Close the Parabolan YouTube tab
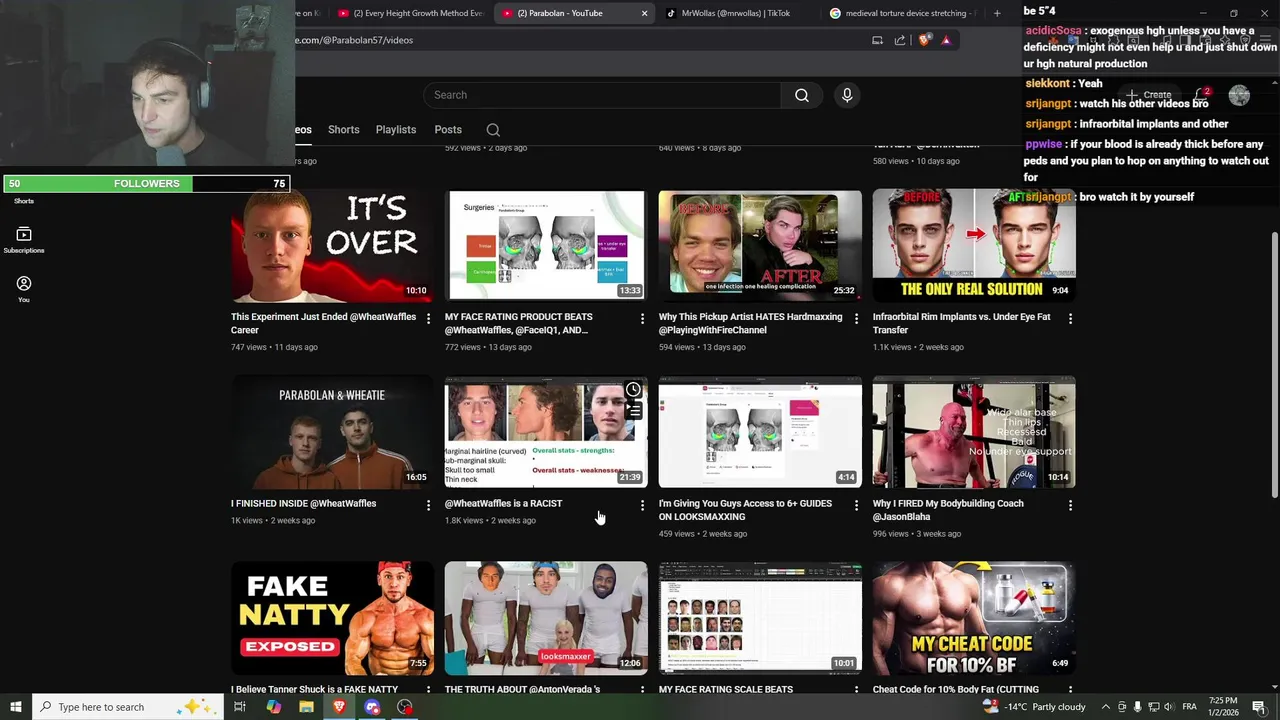The width and height of the screenshot is (1280, 720). 644,13
